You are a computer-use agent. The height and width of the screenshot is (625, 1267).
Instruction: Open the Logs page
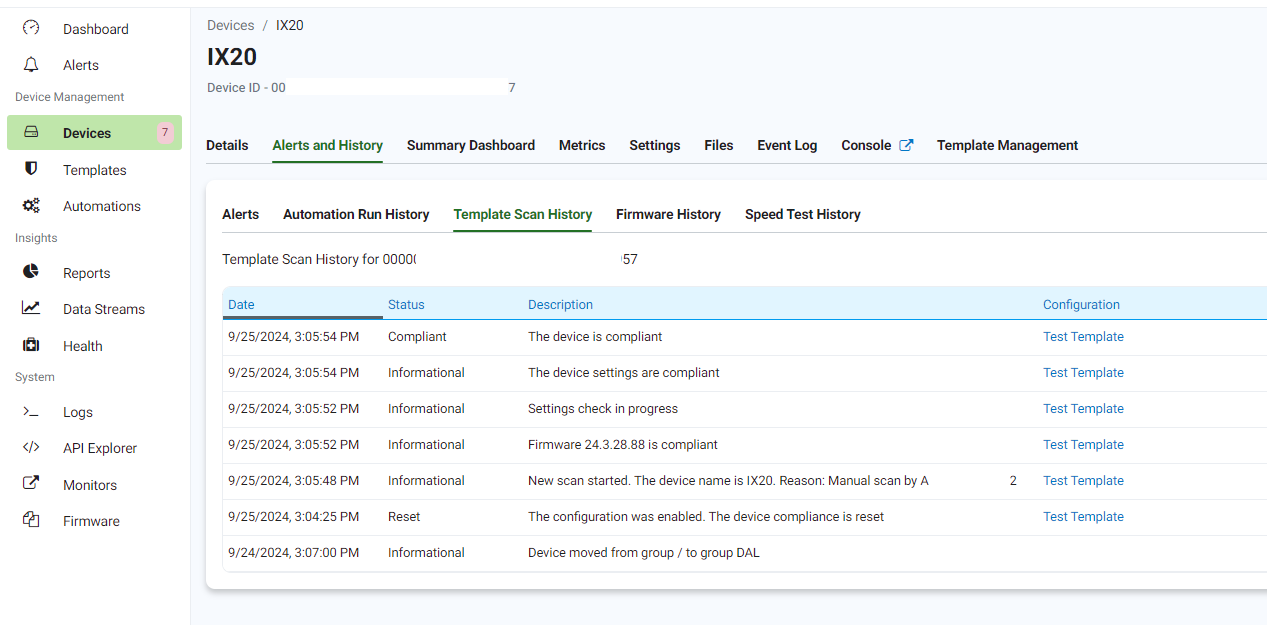(x=78, y=412)
